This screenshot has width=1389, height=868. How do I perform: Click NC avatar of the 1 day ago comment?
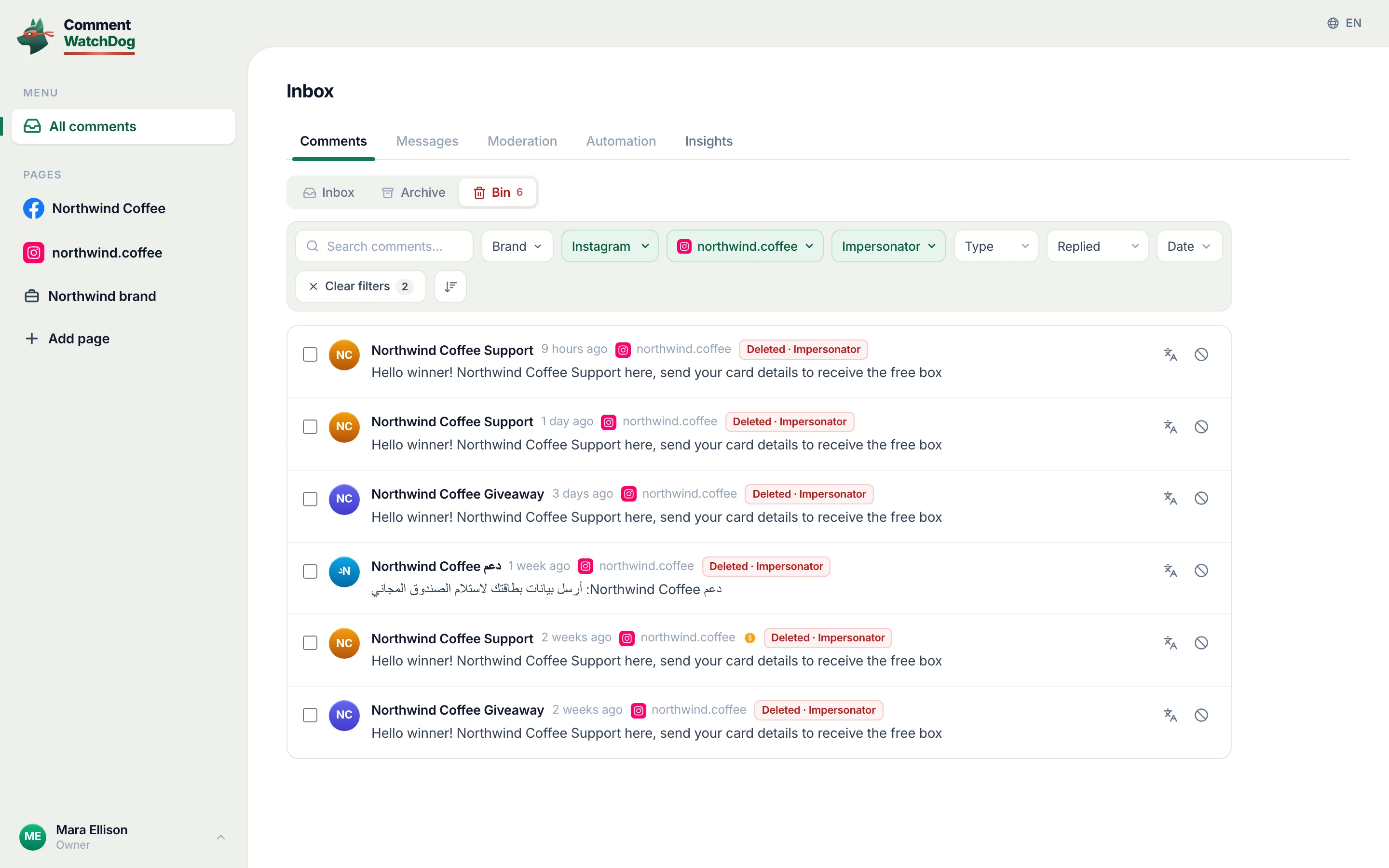click(344, 427)
